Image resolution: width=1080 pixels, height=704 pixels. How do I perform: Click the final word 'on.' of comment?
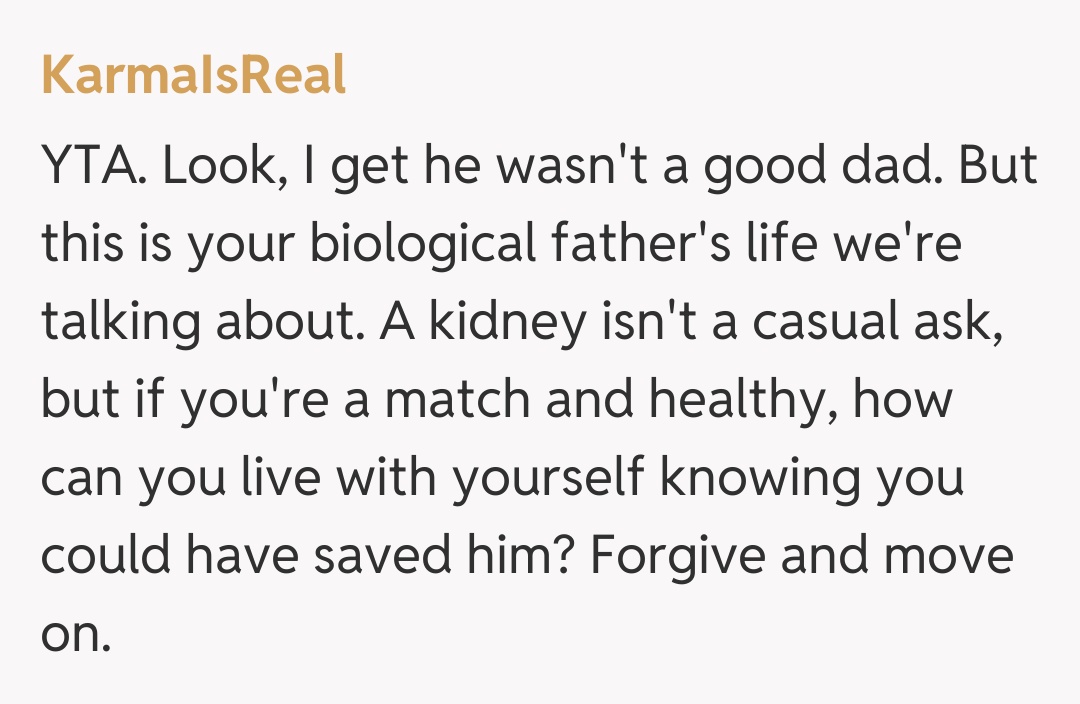tap(74, 632)
